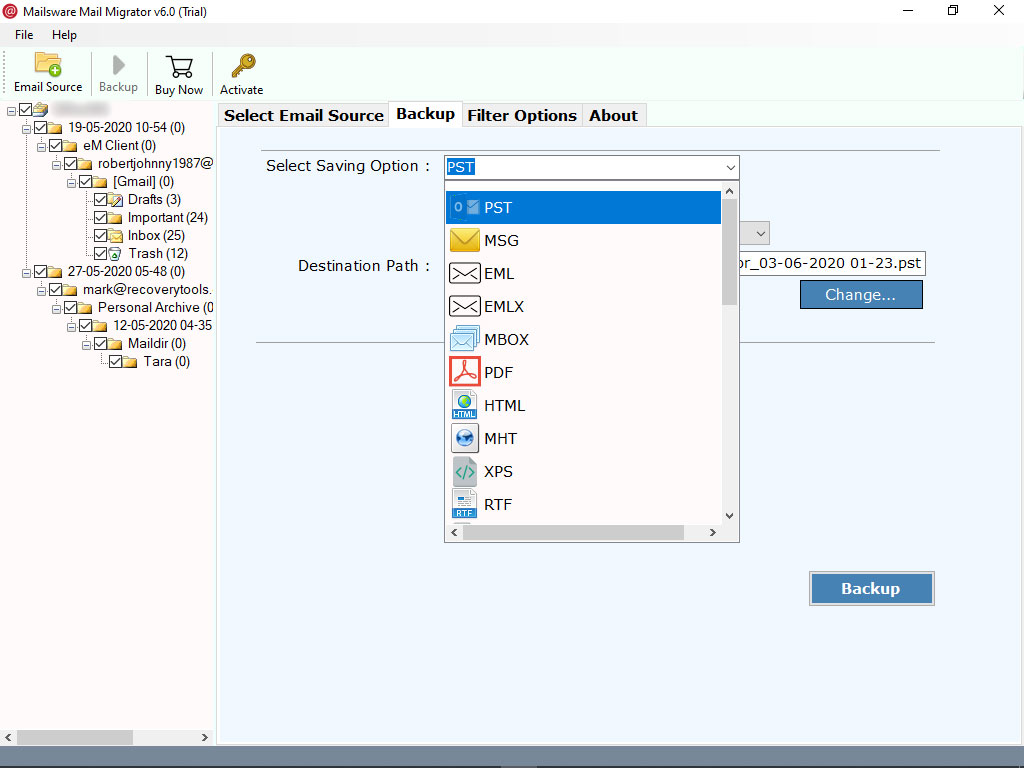Viewport: 1024px width, 768px height.
Task: Collapse the 19-05-2020 10-54 tree node
Action: (x=26, y=129)
